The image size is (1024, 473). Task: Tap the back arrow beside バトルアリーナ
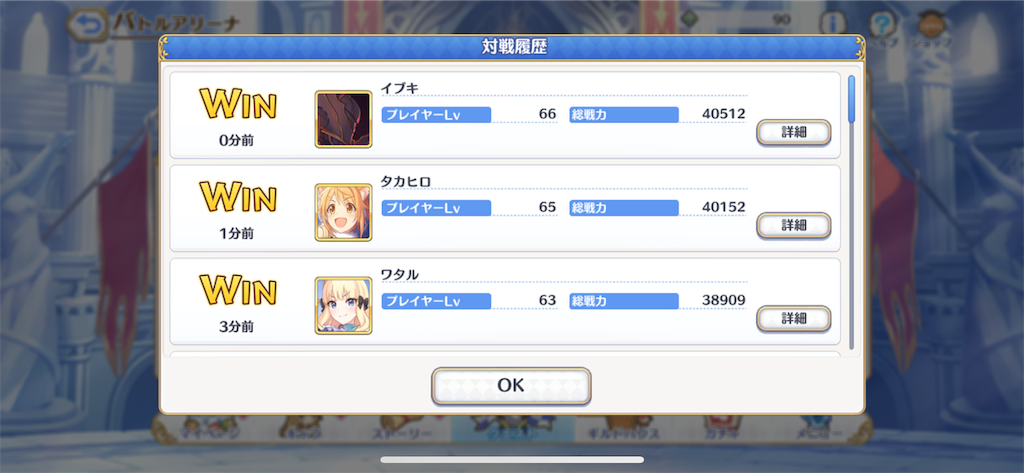88,25
